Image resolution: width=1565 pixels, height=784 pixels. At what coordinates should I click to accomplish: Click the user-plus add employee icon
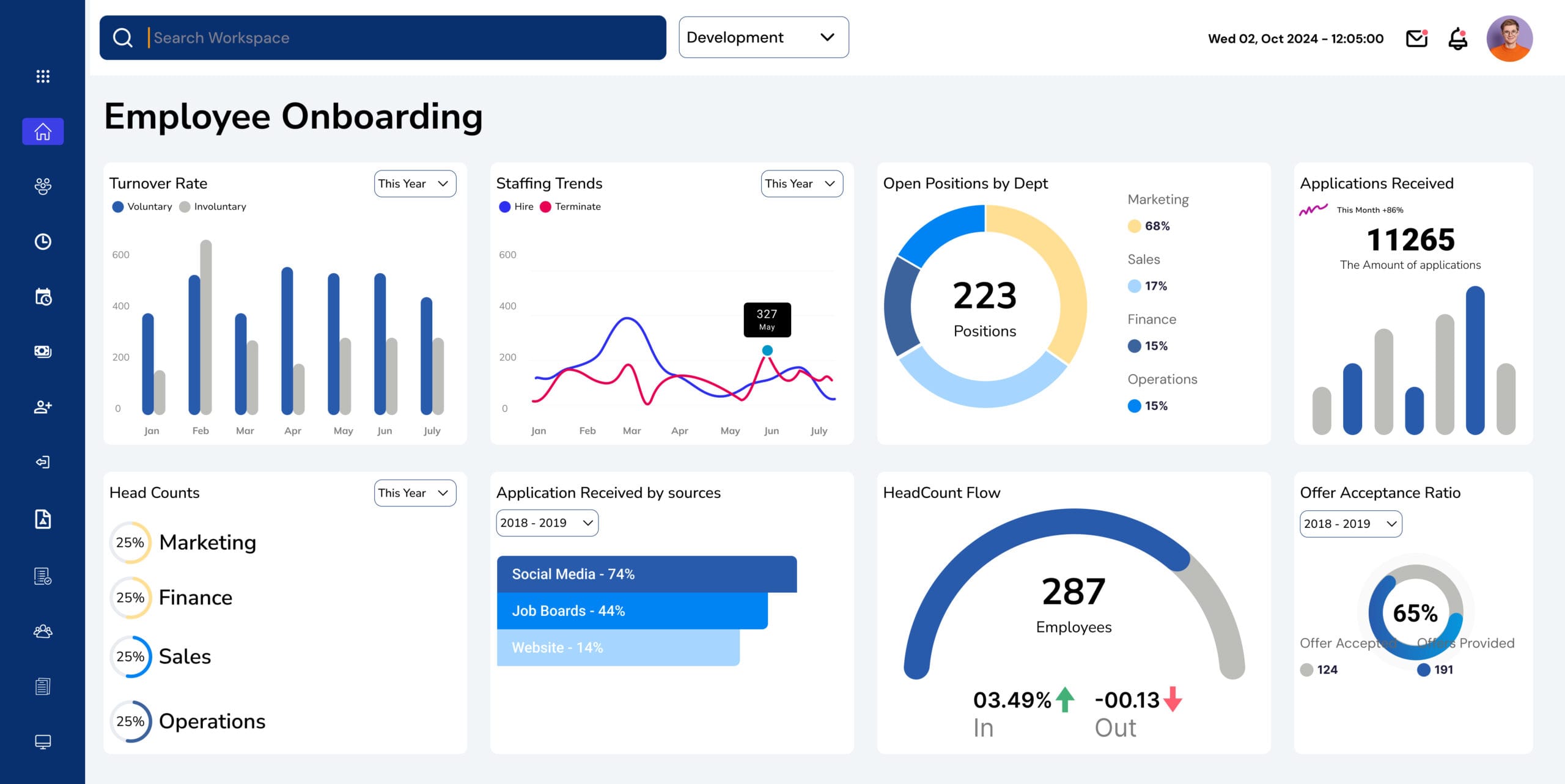(x=42, y=406)
